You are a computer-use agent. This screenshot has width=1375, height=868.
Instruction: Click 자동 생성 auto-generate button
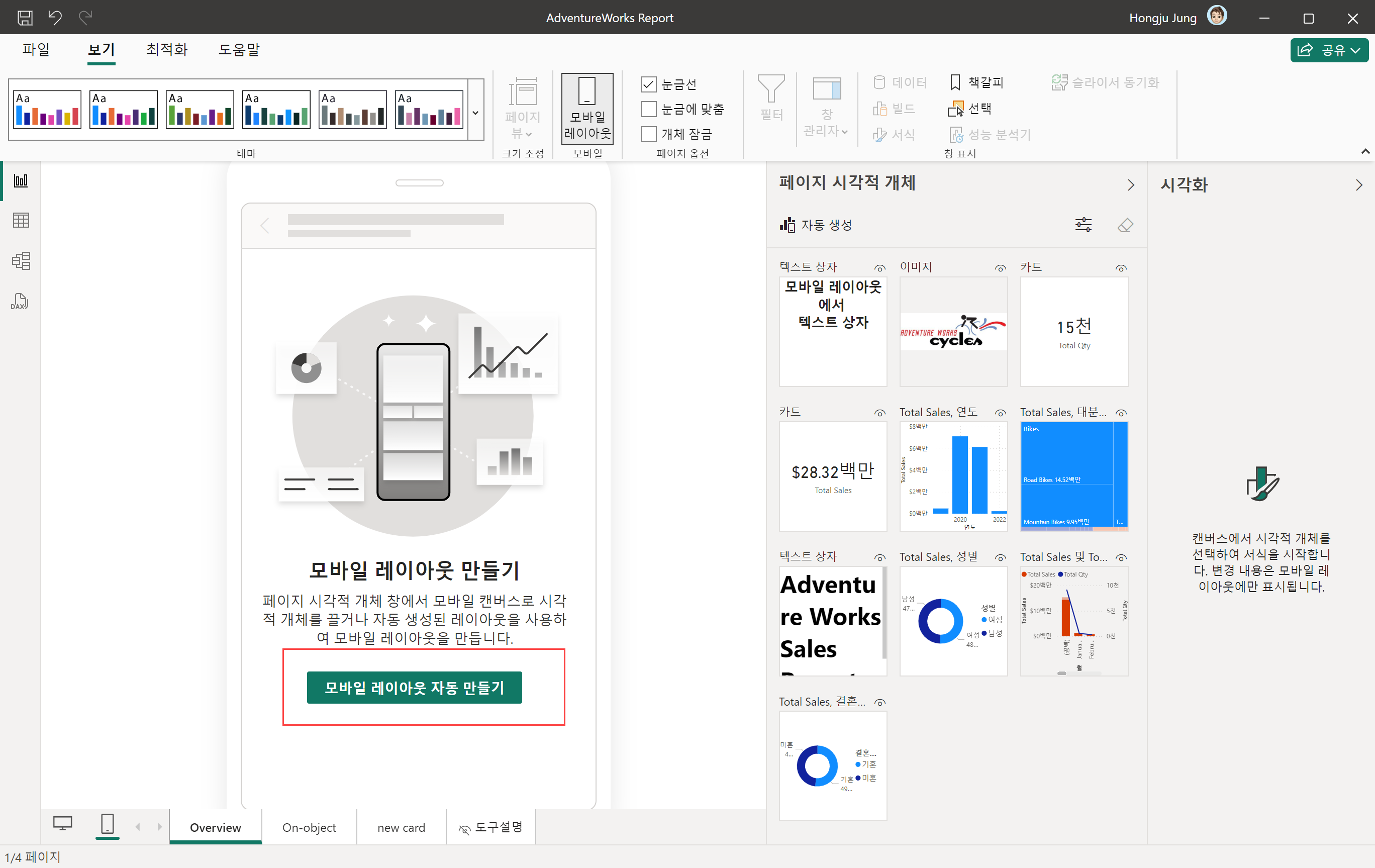pos(817,225)
